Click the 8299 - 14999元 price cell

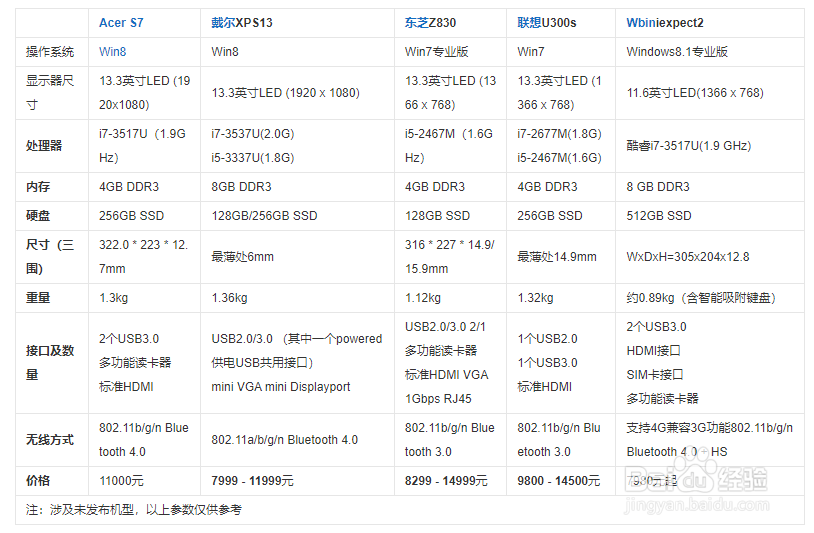click(x=446, y=481)
